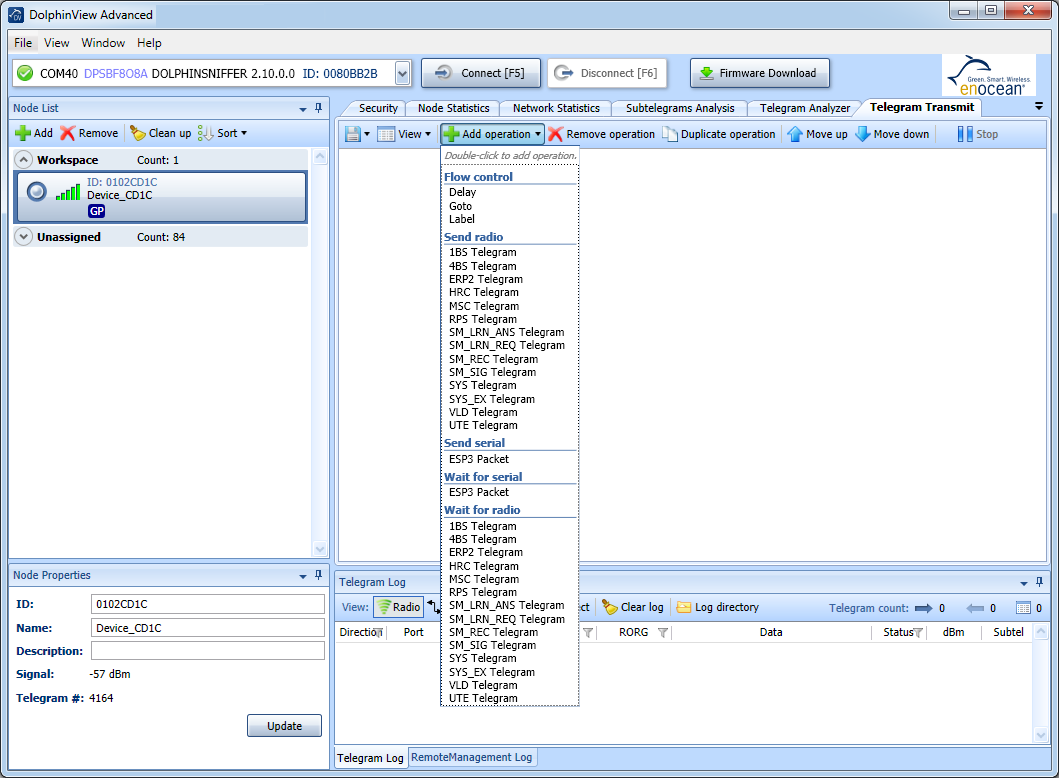1059x778 pixels.
Task: Open Node Properties panel options arrow
Action: tap(303, 576)
